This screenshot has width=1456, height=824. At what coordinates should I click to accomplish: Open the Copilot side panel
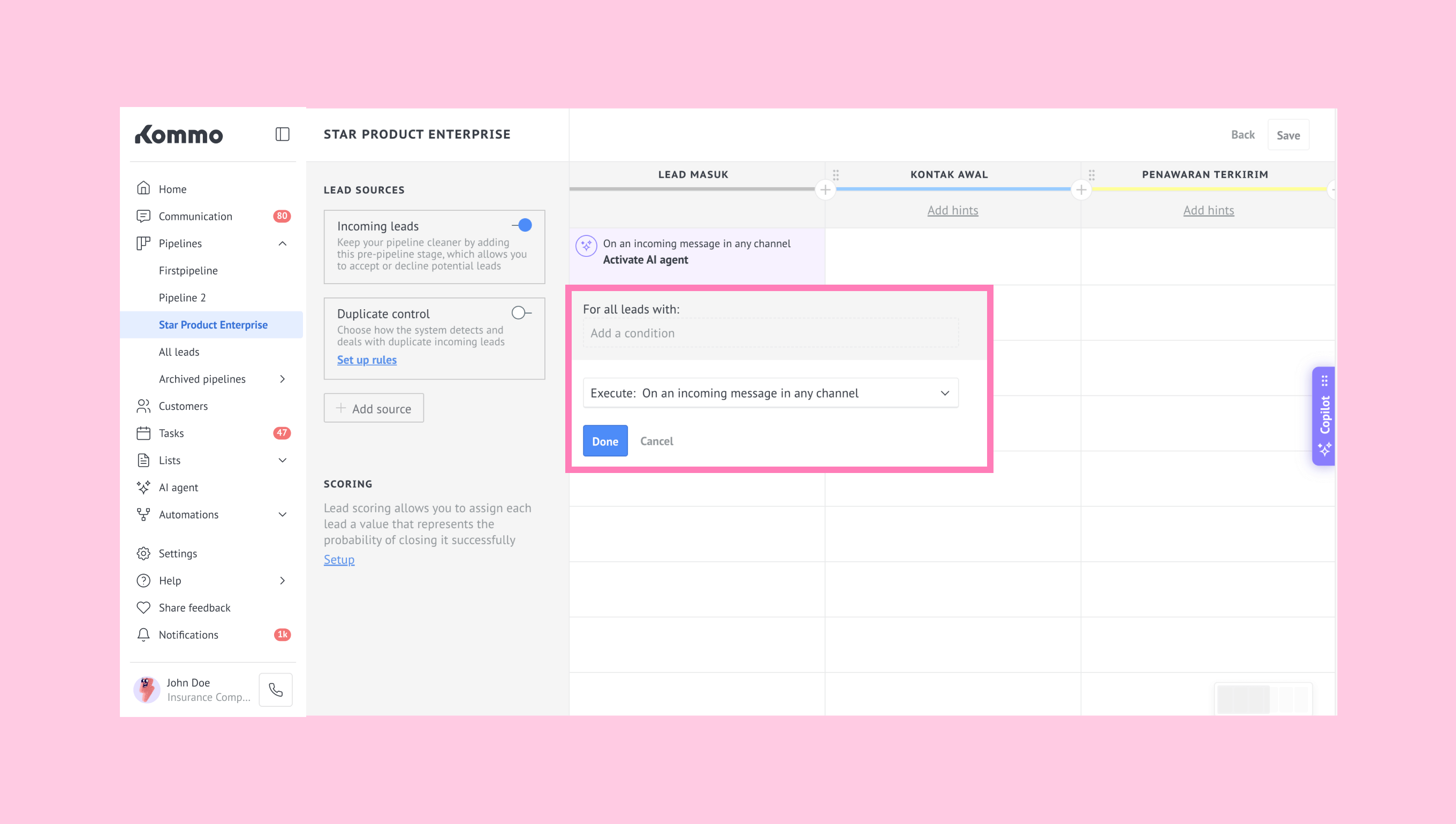point(1324,416)
